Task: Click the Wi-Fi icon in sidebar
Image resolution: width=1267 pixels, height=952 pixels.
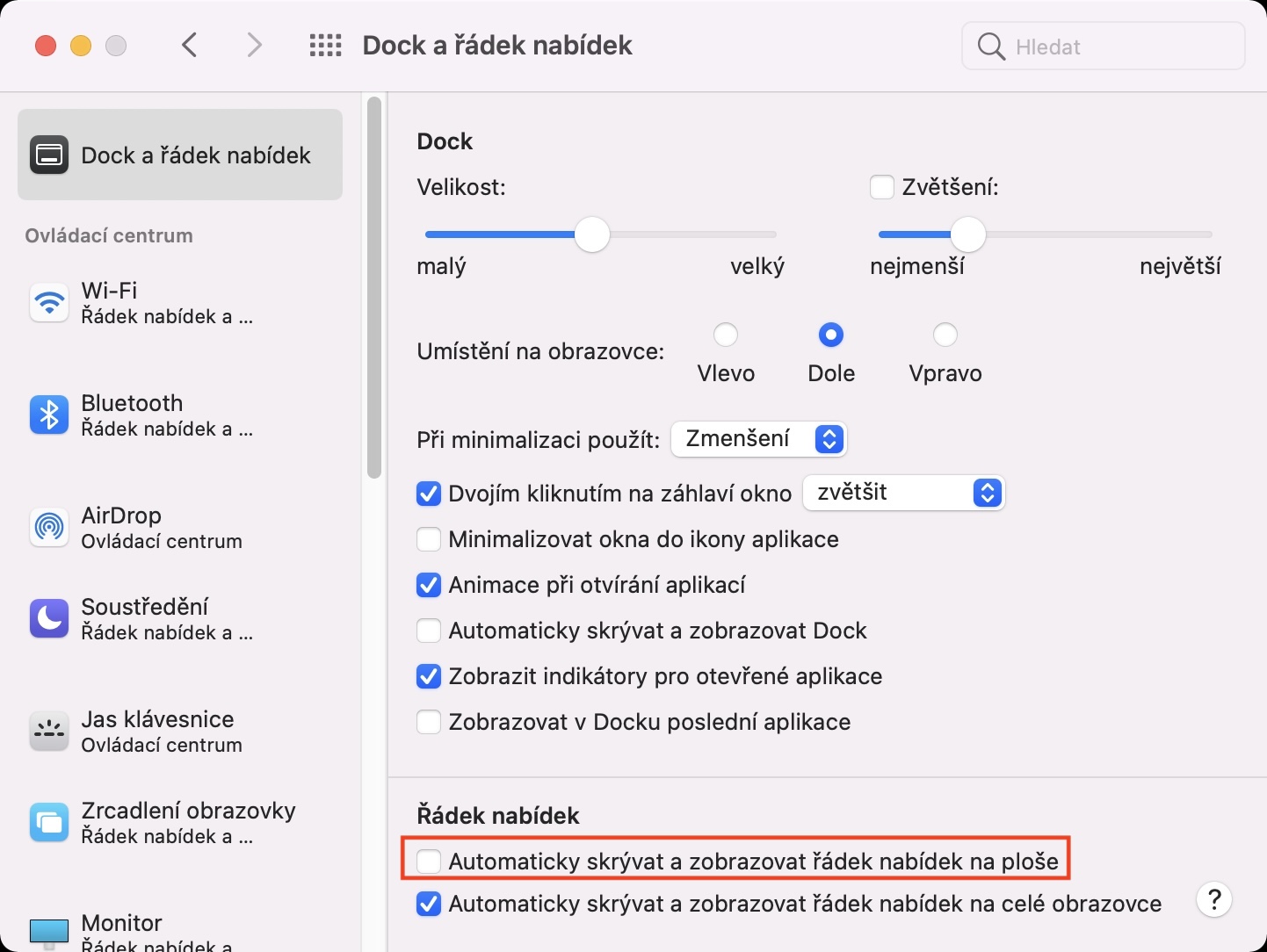Action: click(49, 303)
